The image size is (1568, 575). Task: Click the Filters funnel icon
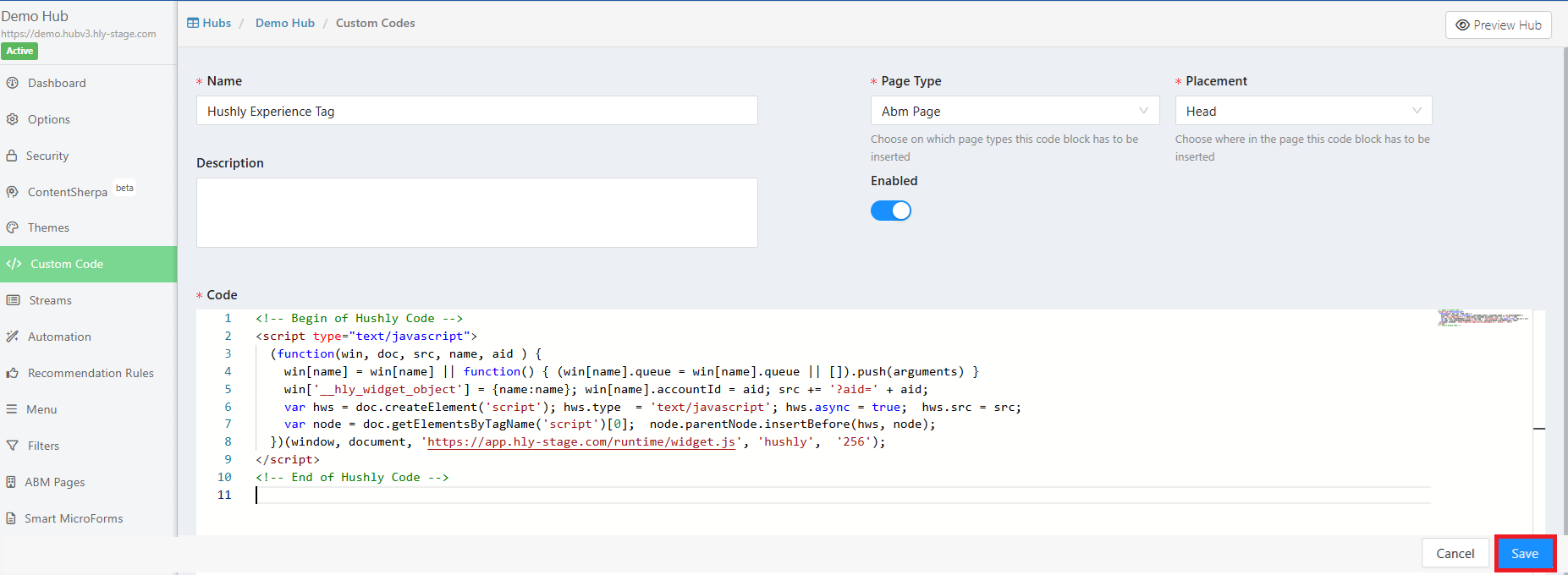point(12,446)
